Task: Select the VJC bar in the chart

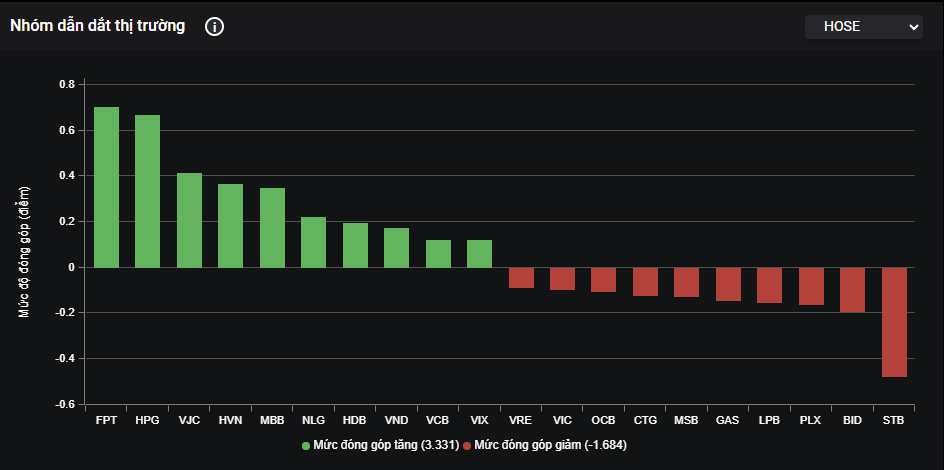Action: tap(190, 220)
